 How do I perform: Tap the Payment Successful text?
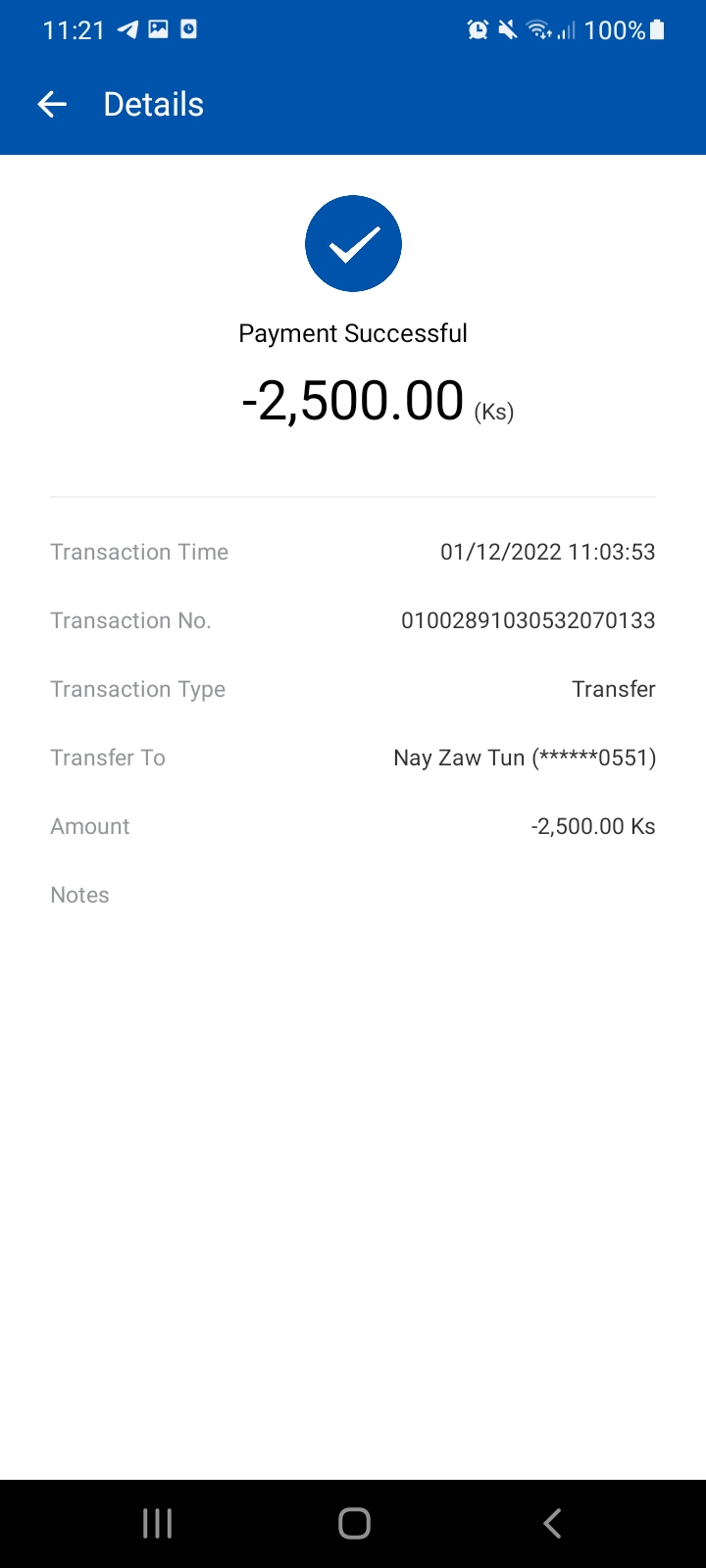(353, 333)
